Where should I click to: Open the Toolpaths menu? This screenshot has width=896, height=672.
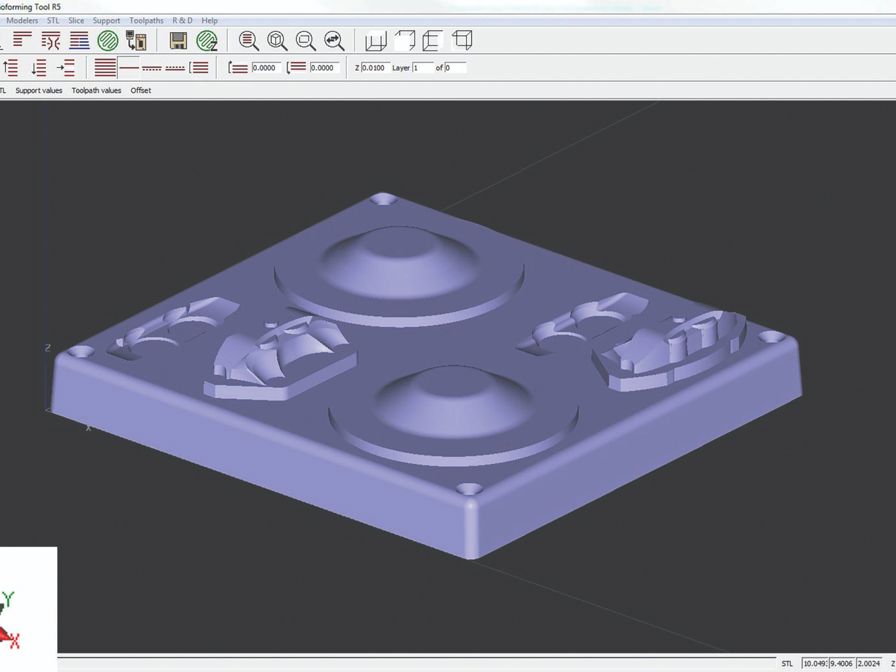146,20
